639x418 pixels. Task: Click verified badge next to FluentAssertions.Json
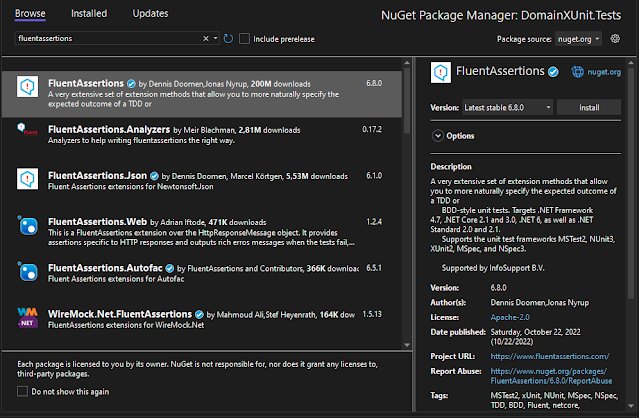[154, 176]
